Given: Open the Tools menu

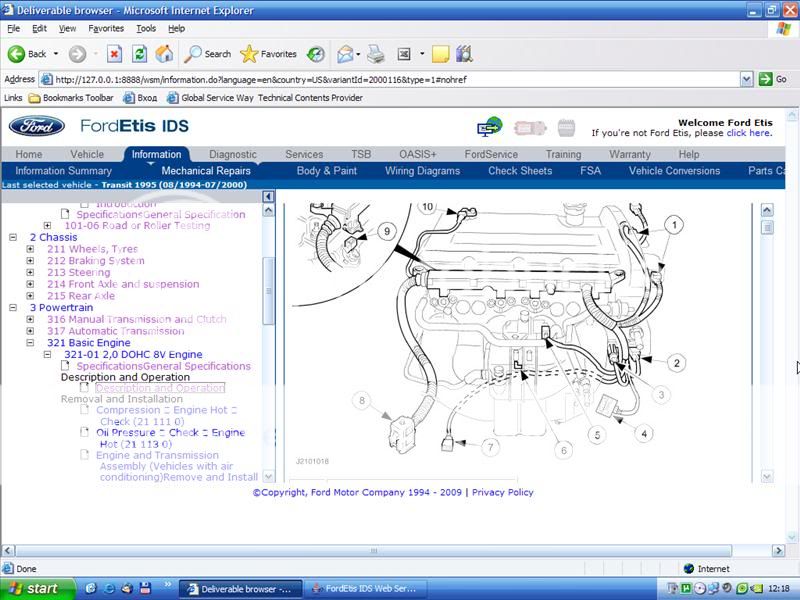Looking at the screenshot, I should coord(146,29).
